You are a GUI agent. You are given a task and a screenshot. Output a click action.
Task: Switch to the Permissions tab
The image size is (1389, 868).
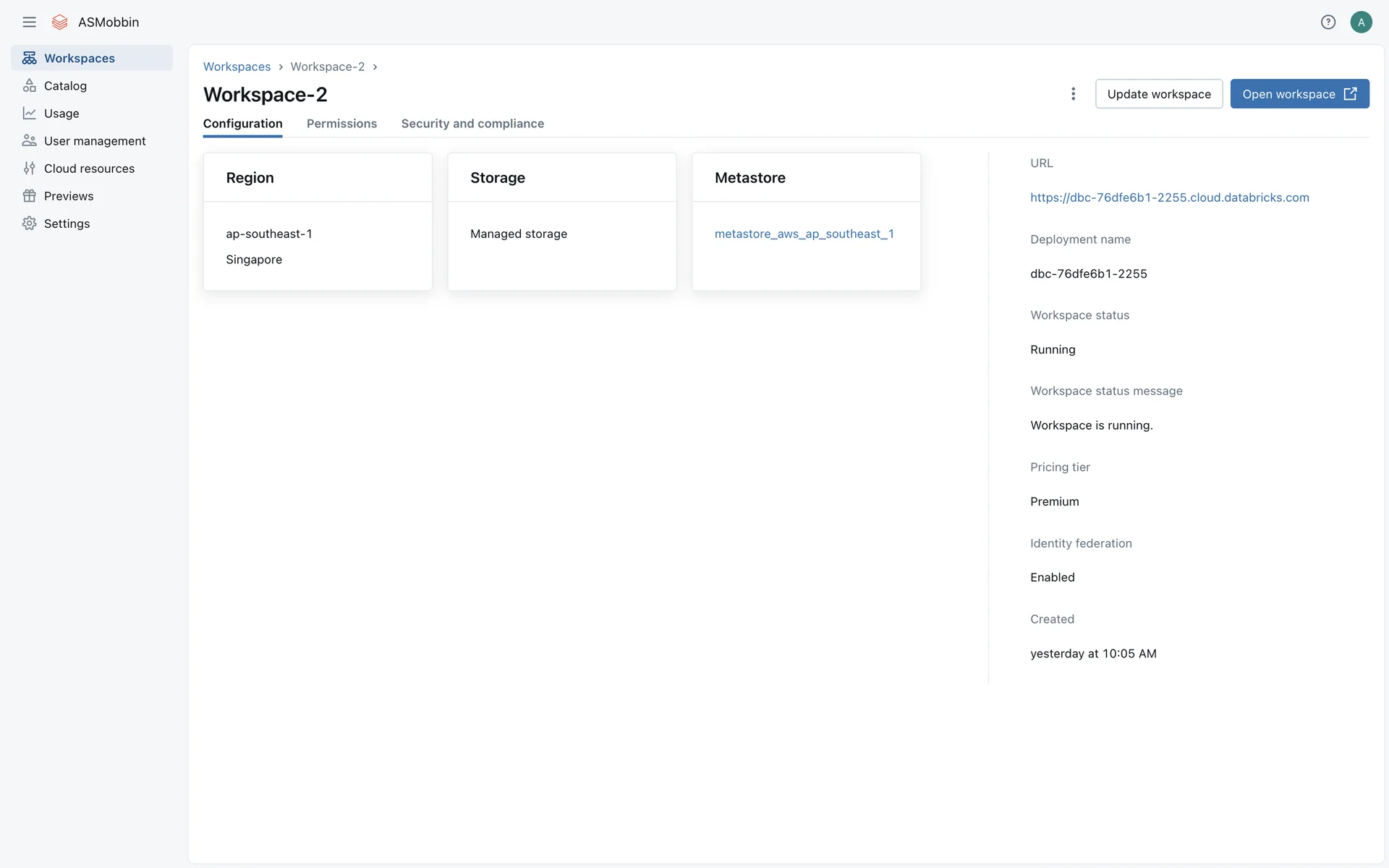point(341,124)
